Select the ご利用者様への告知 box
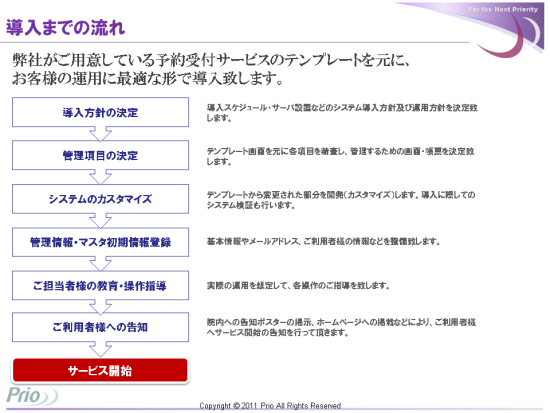Viewport: 550px width, 413px height. click(x=100, y=327)
